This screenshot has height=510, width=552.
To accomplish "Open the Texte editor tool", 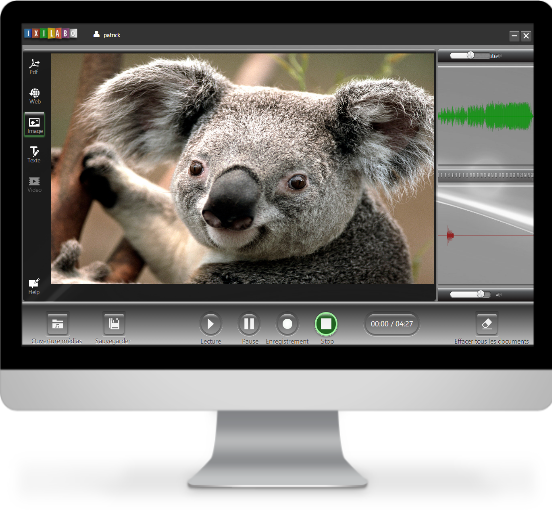I will pyautogui.click(x=34, y=154).
